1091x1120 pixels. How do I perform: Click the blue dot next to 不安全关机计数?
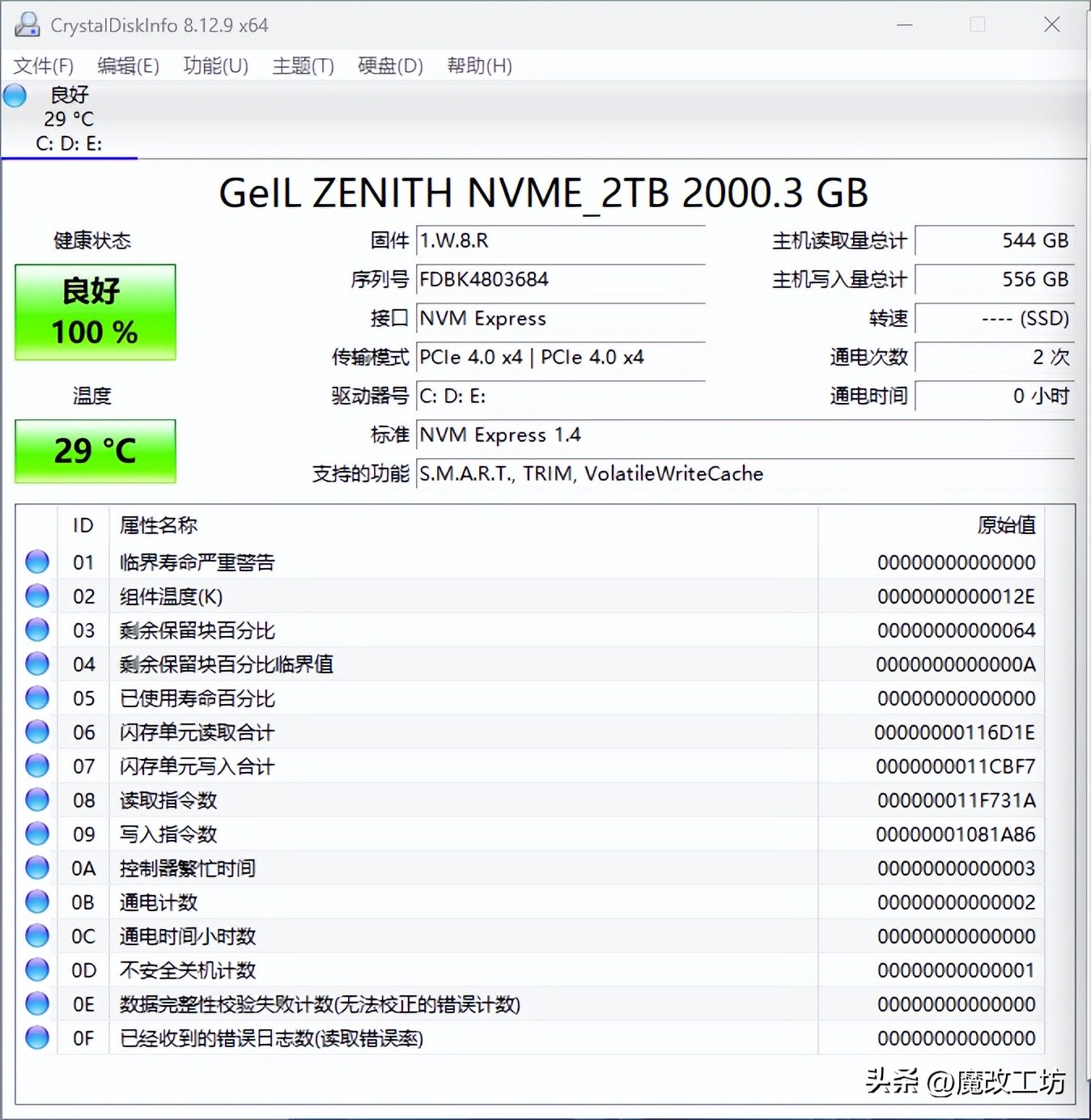[36, 969]
